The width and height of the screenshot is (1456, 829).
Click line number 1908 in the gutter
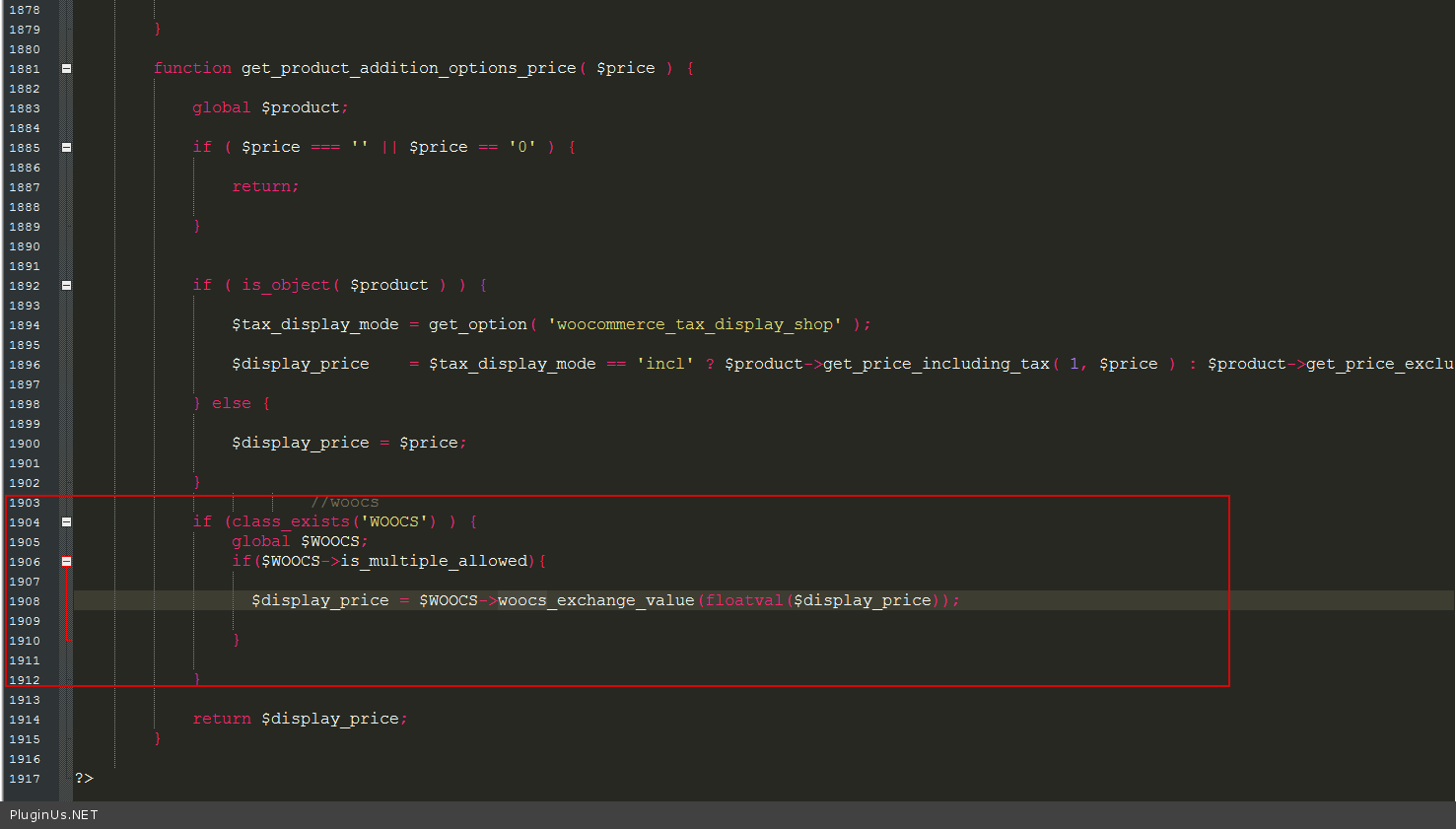[x=25, y=601]
